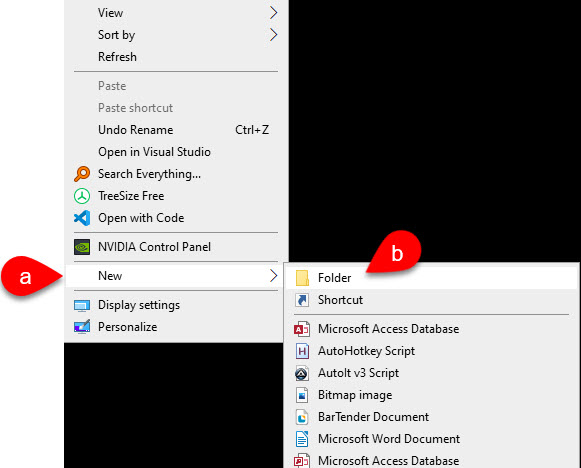581x468 pixels.
Task: Click Access Database icon directly above AutoHotkey Script
Action: click(302, 329)
